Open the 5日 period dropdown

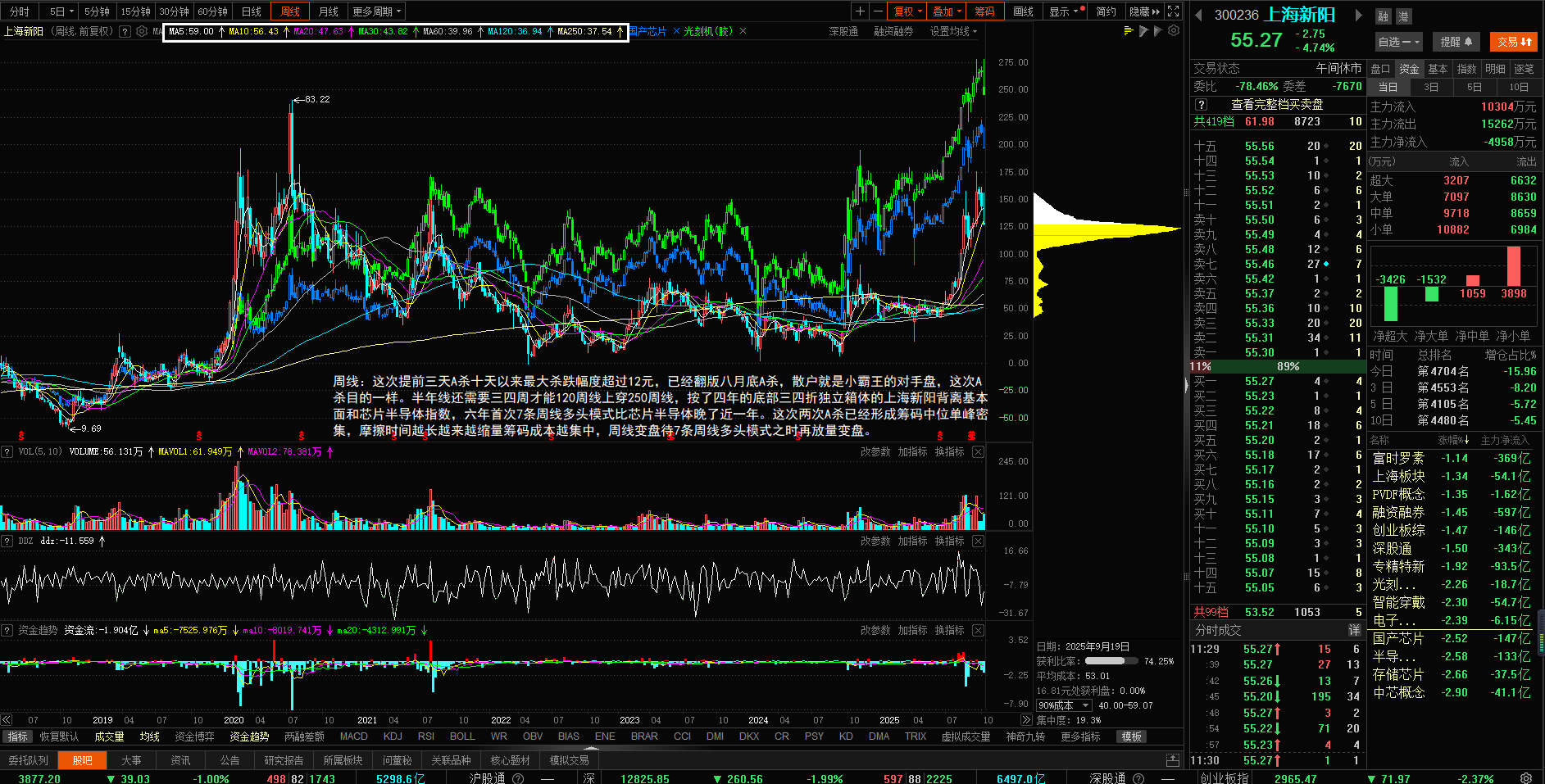pyautogui.click(x=61, y=11)
